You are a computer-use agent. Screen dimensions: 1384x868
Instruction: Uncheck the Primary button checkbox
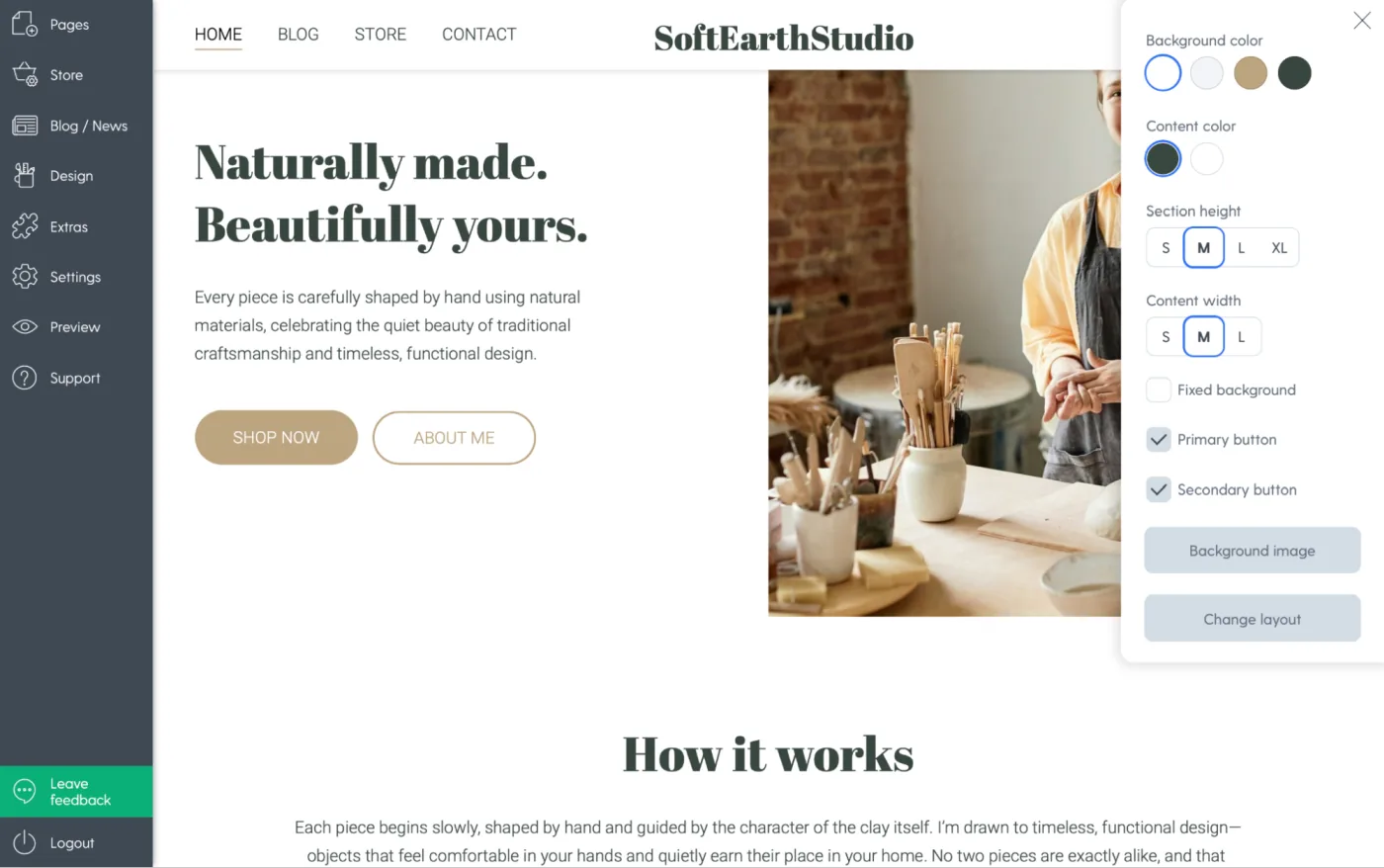1159,440
